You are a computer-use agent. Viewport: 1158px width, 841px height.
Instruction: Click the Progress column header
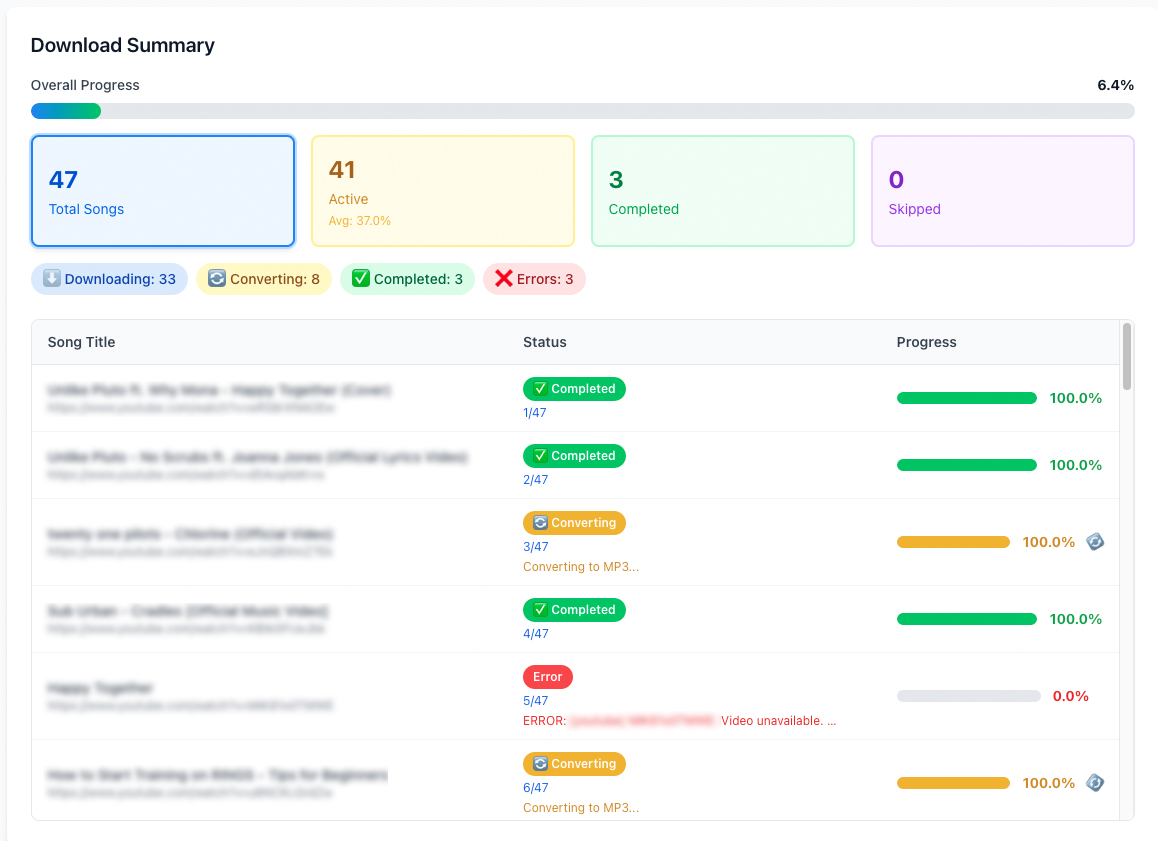(926, 342)
